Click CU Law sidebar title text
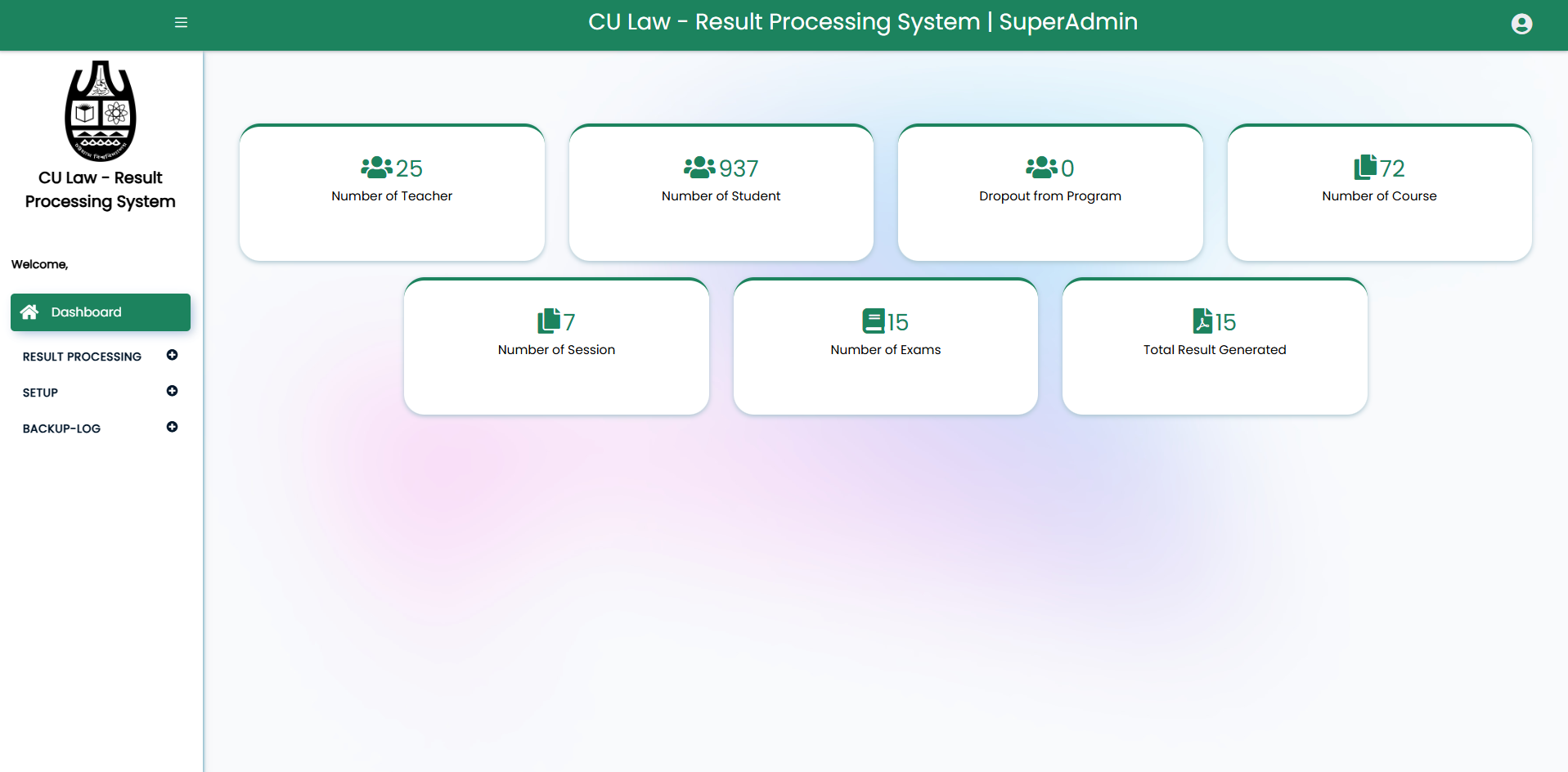The image size is (1568, 772). [x=101, y=190]
